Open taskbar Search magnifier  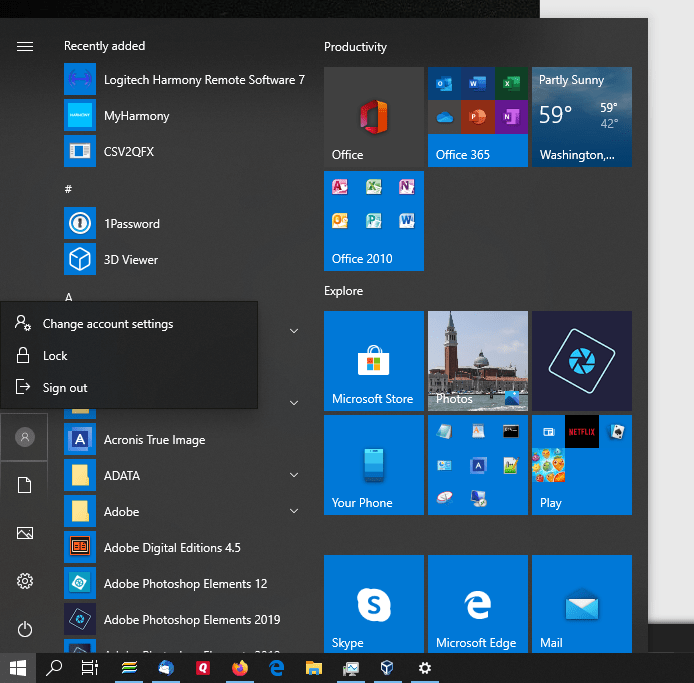point(54,668)
